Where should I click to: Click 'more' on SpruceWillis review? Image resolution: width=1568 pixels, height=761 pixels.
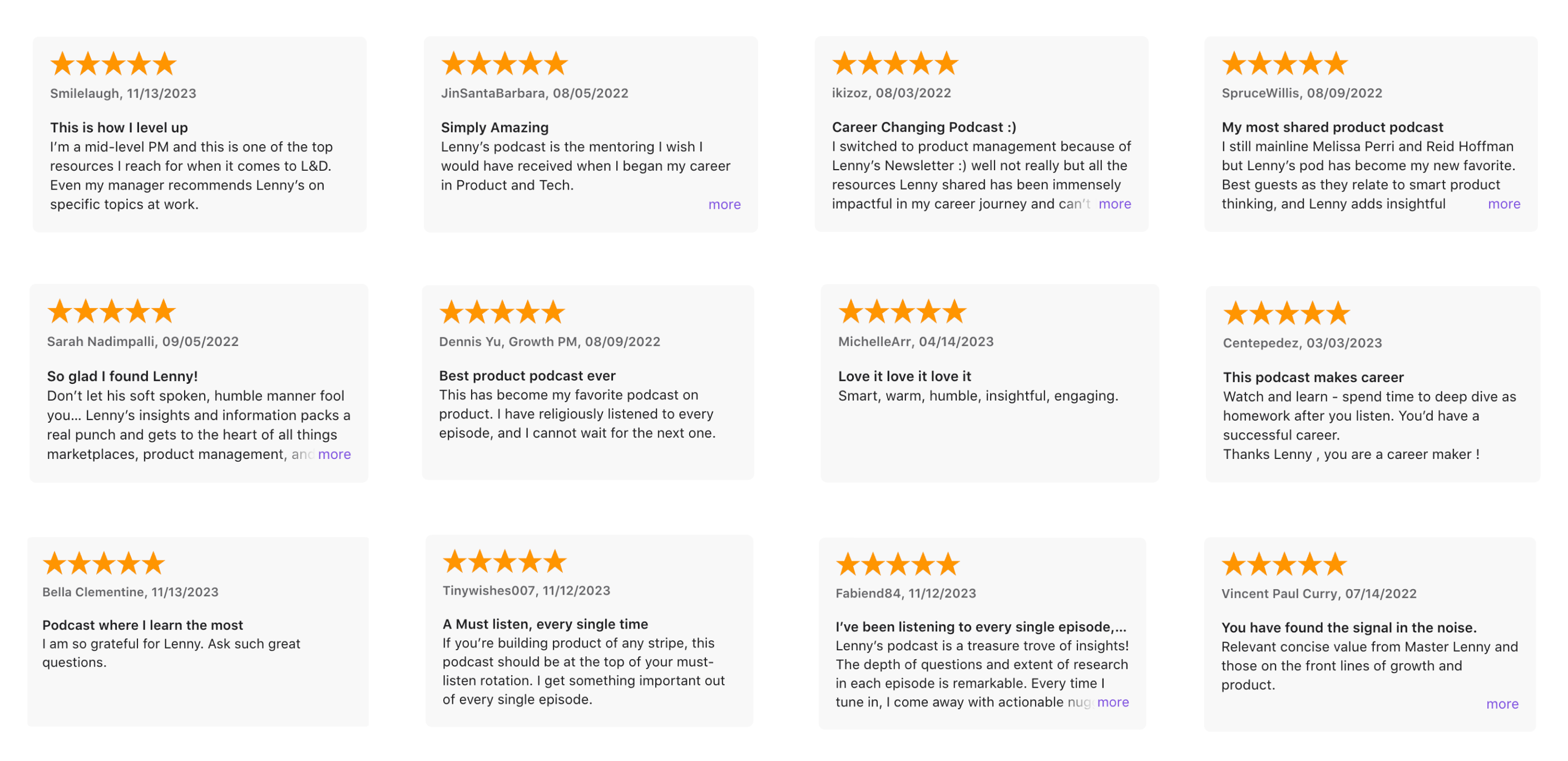(x=1503, y=204)
